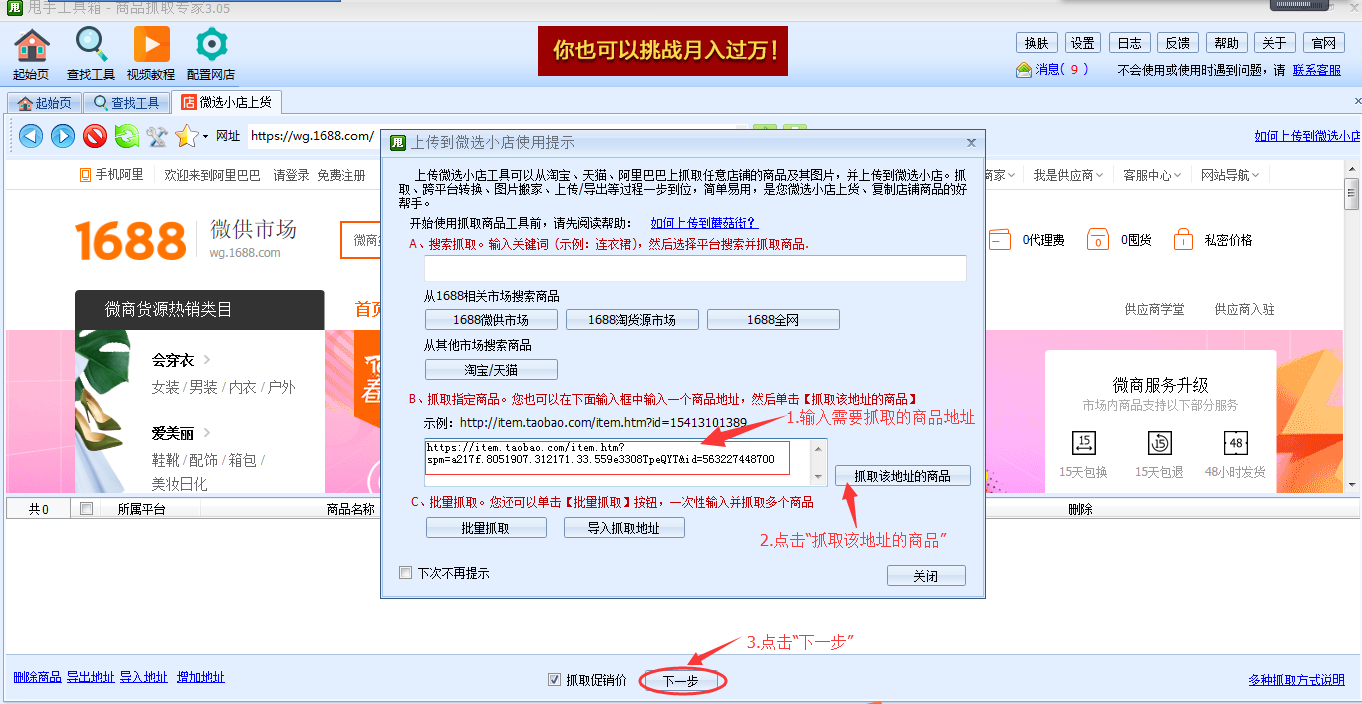Search via the 1688微供市场 button
This screenshot has width=1362, height=704.
pos(491,320)
